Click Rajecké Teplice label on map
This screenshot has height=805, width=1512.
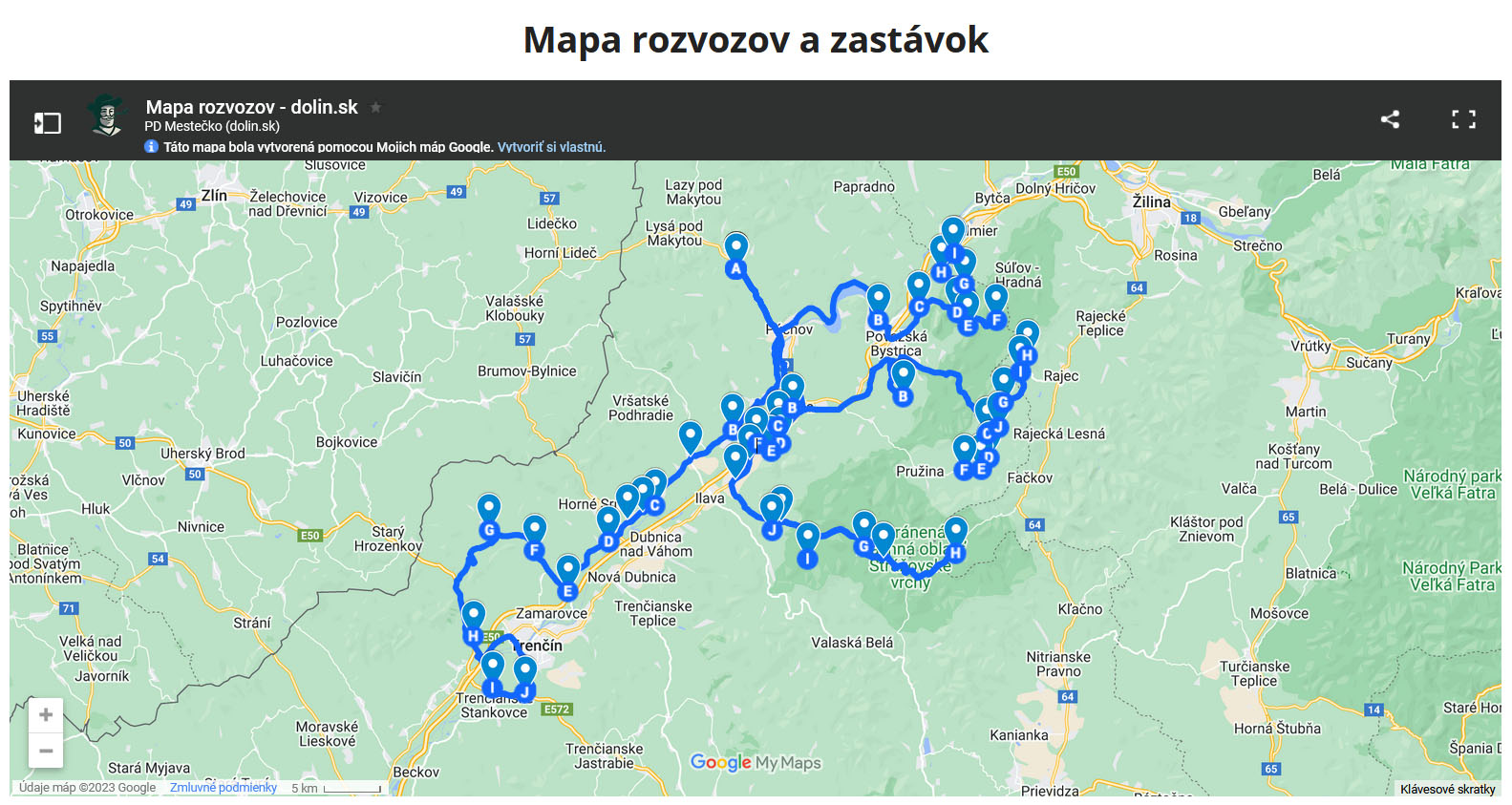click(x=1100, y=324)
